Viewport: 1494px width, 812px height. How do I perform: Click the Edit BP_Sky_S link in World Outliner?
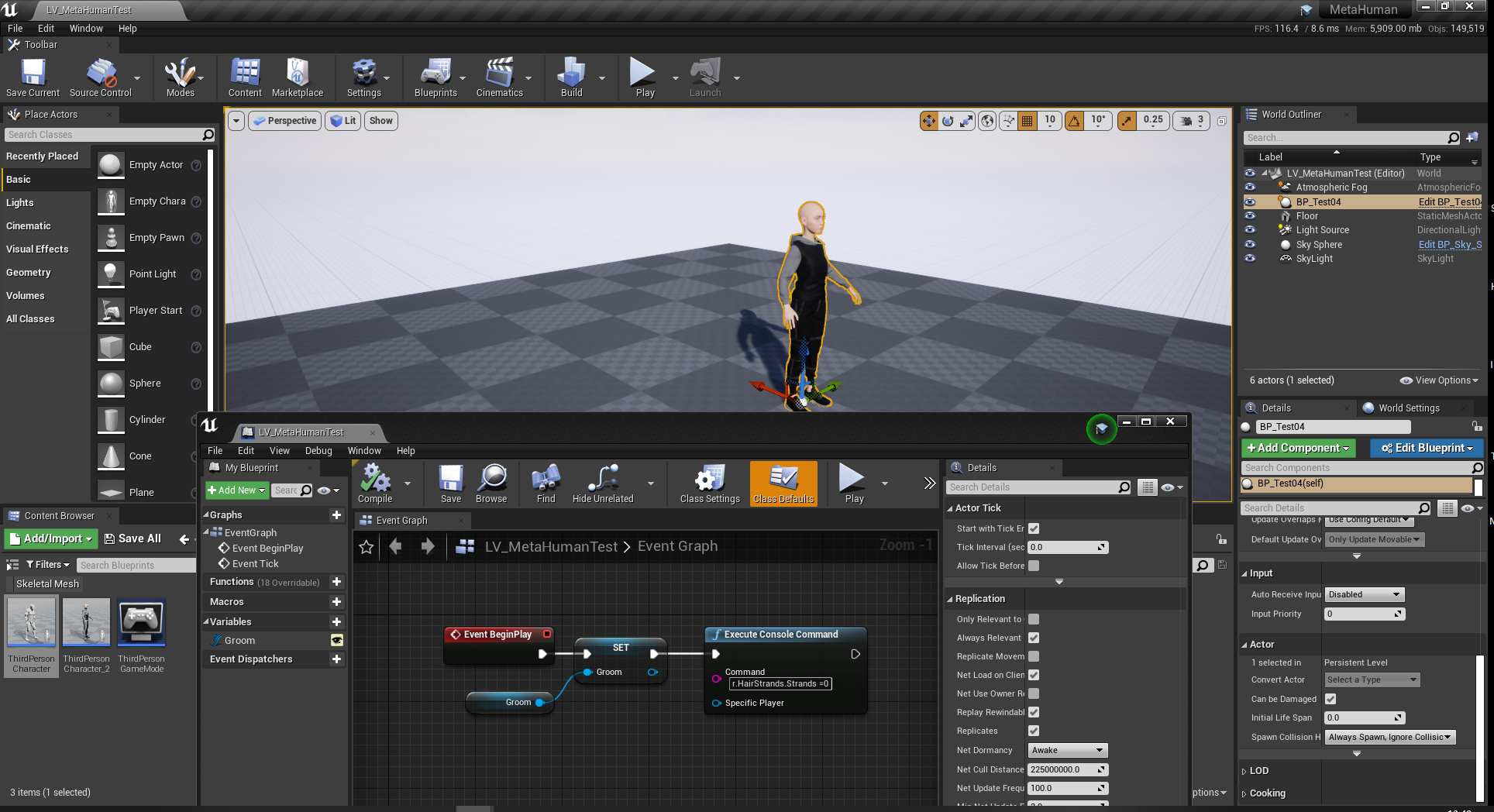1450,245
